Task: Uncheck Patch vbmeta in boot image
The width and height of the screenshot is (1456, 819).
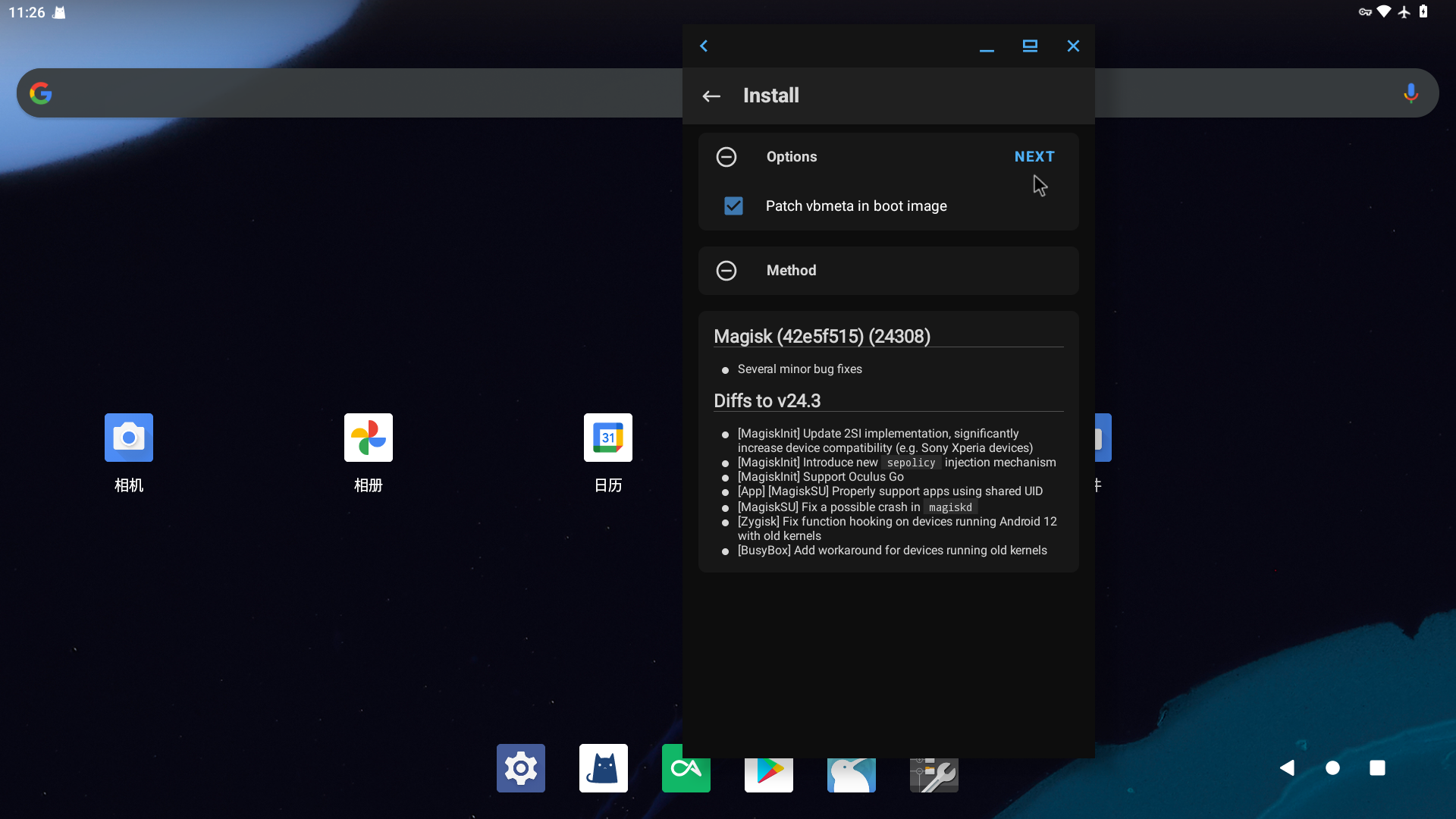Action: pyautogui.click(x=733, y=206)
